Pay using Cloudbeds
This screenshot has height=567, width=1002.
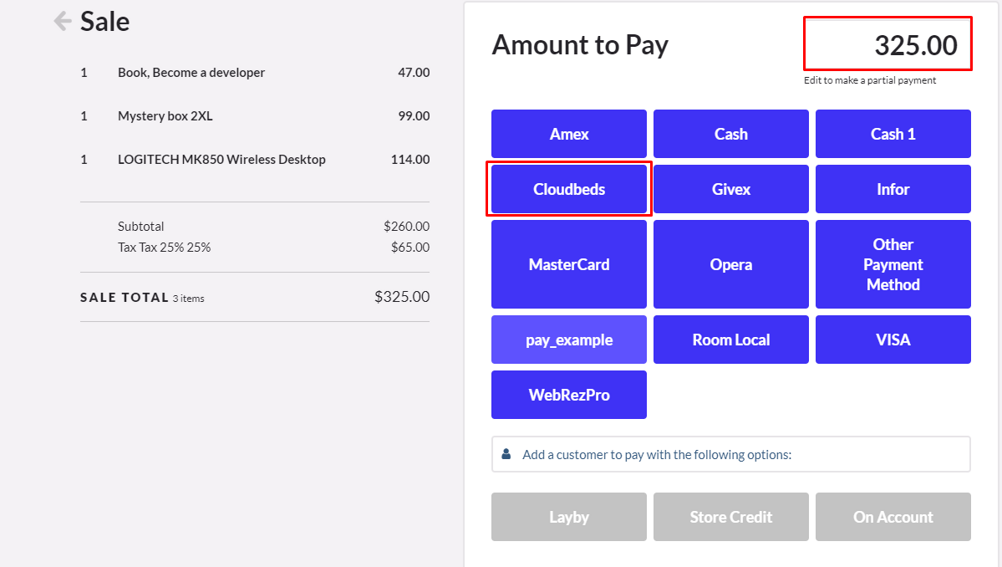tap(569, 189)
